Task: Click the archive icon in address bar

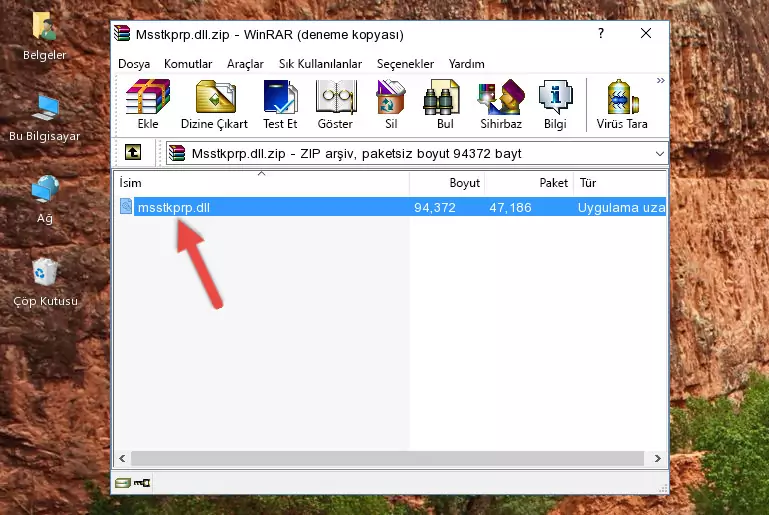Action: click(x=177, y=154)
